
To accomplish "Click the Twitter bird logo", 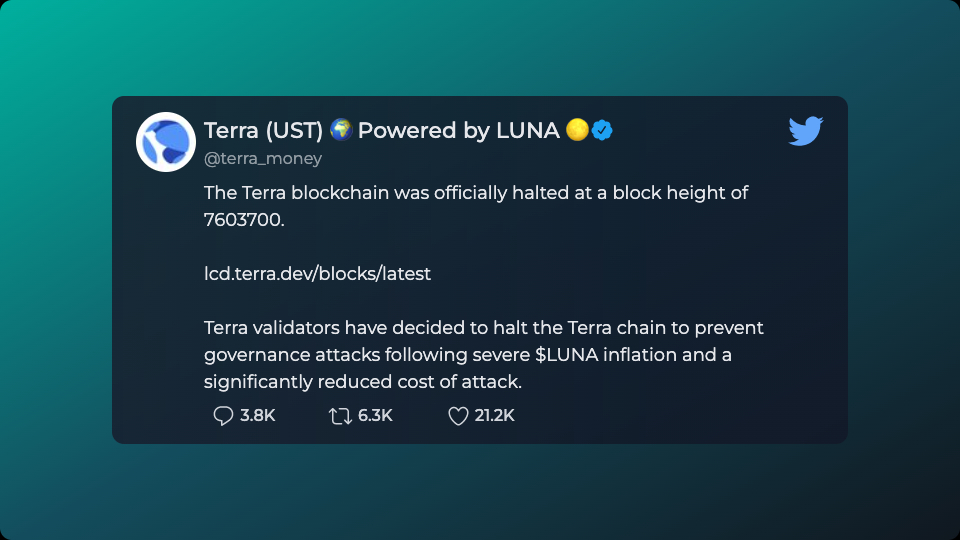I will (805, 130).
